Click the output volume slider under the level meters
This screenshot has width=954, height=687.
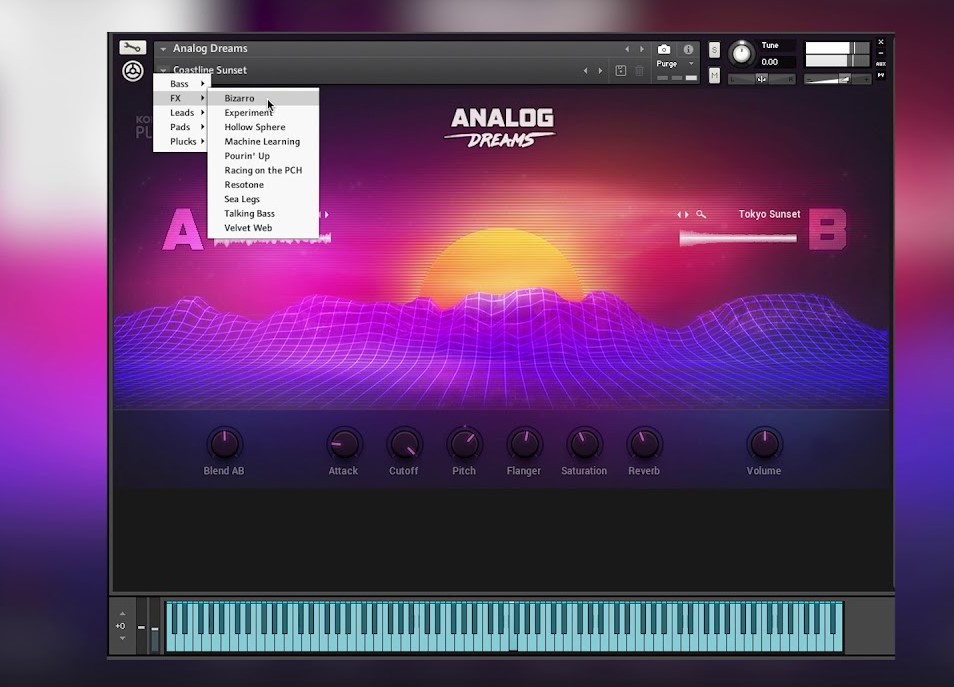pos(837,79)
